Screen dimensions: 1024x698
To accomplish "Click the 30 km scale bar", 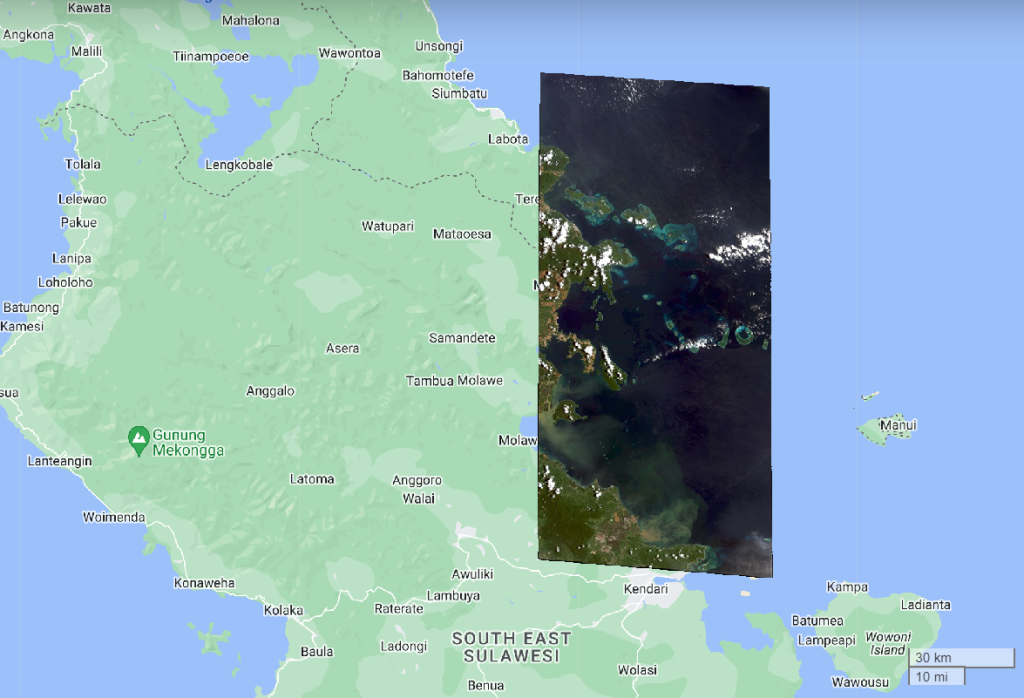I will (960, 657).
